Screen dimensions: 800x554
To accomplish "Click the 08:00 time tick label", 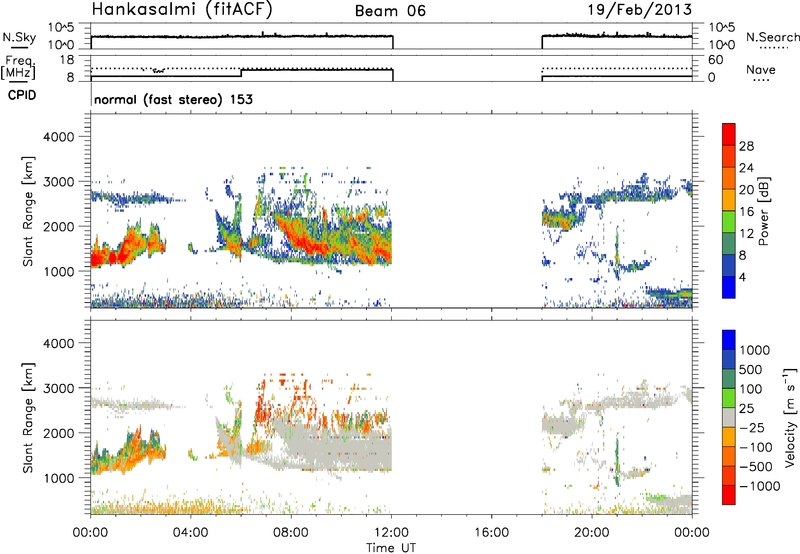I will click(291, 533).
